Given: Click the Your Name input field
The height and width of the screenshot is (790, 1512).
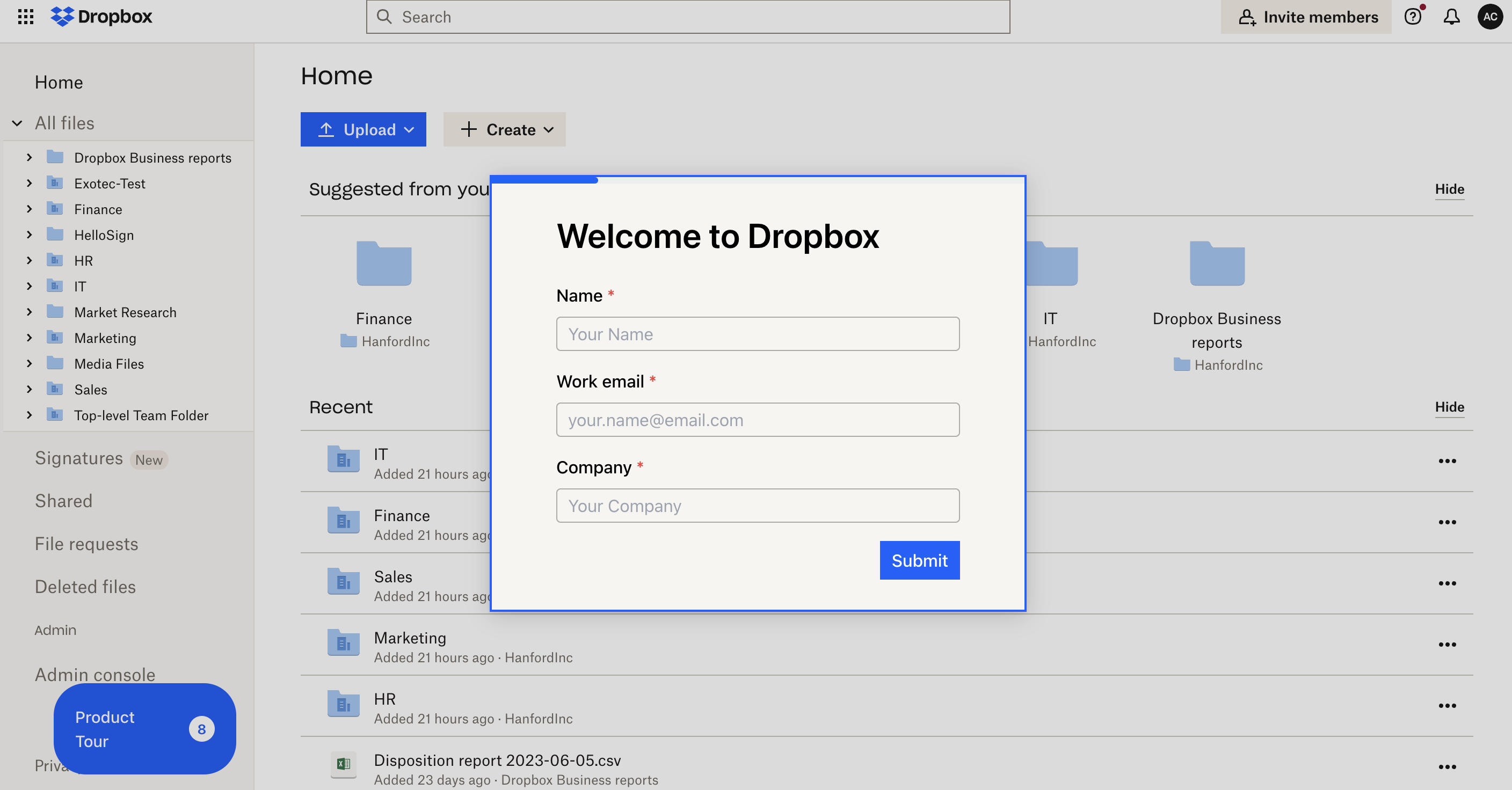Looking at the screenshot, I should point(758,334).
